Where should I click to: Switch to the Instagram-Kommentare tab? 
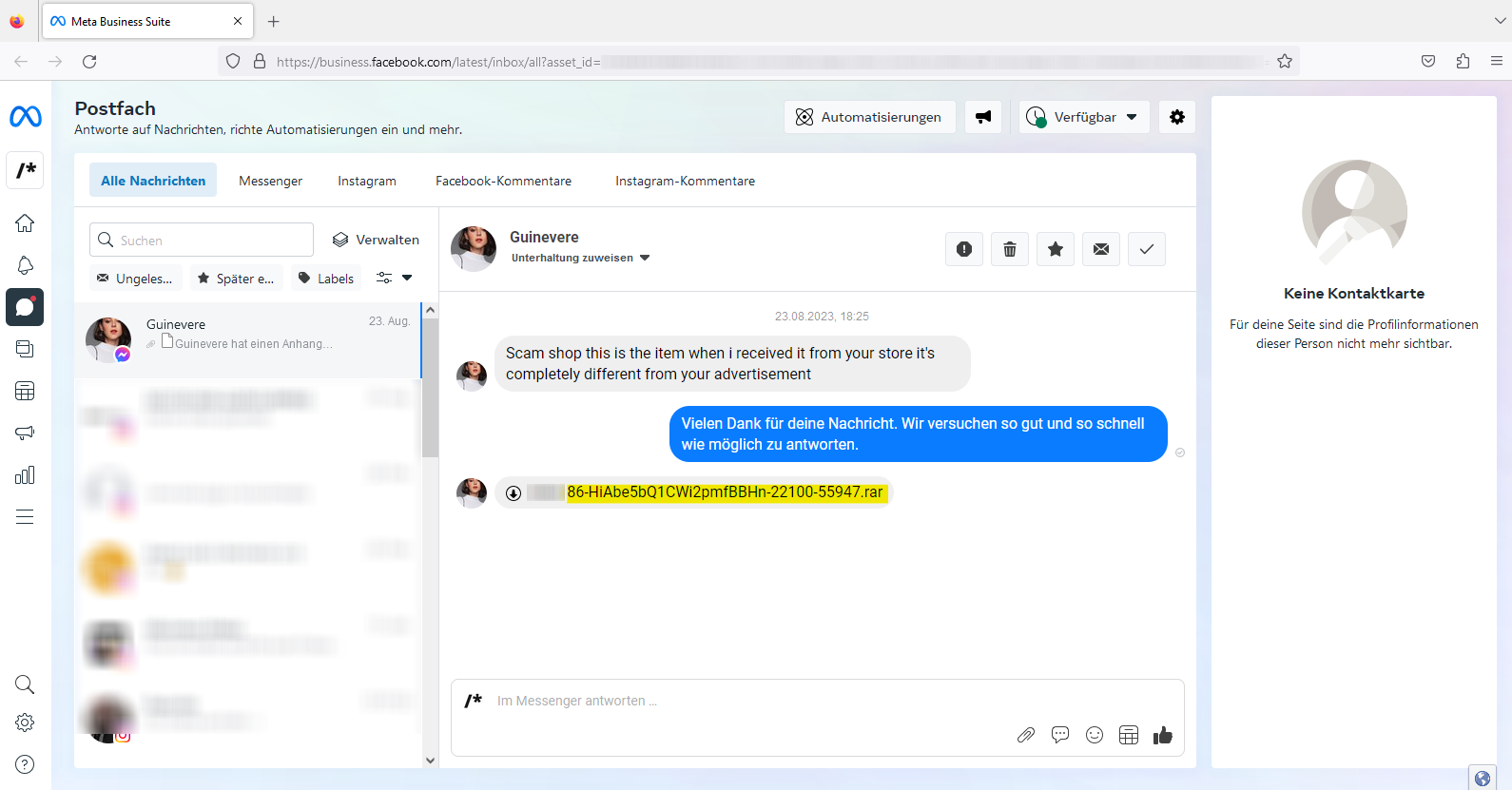click(x=685, y=181)
